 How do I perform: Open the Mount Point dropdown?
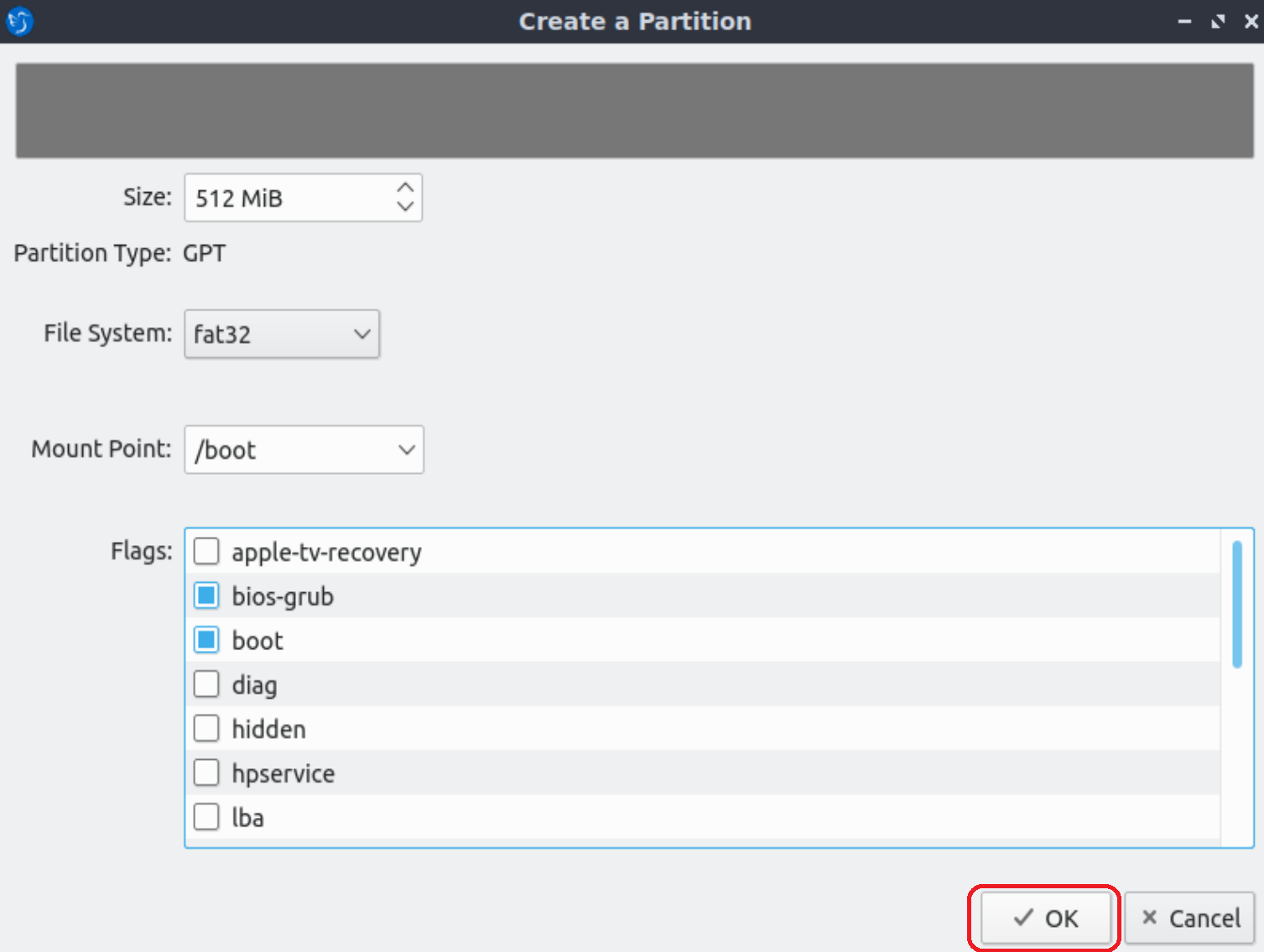(x=304, y=450)
